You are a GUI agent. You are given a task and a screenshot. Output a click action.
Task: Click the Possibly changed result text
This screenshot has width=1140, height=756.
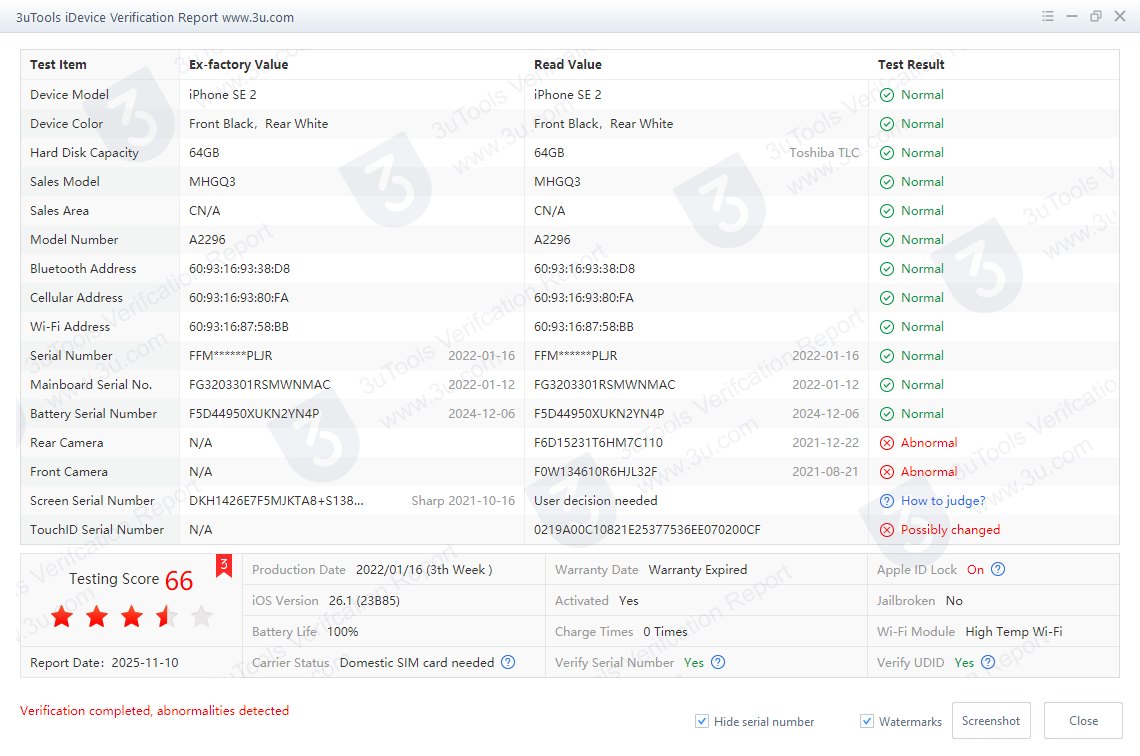click(950, 530)
